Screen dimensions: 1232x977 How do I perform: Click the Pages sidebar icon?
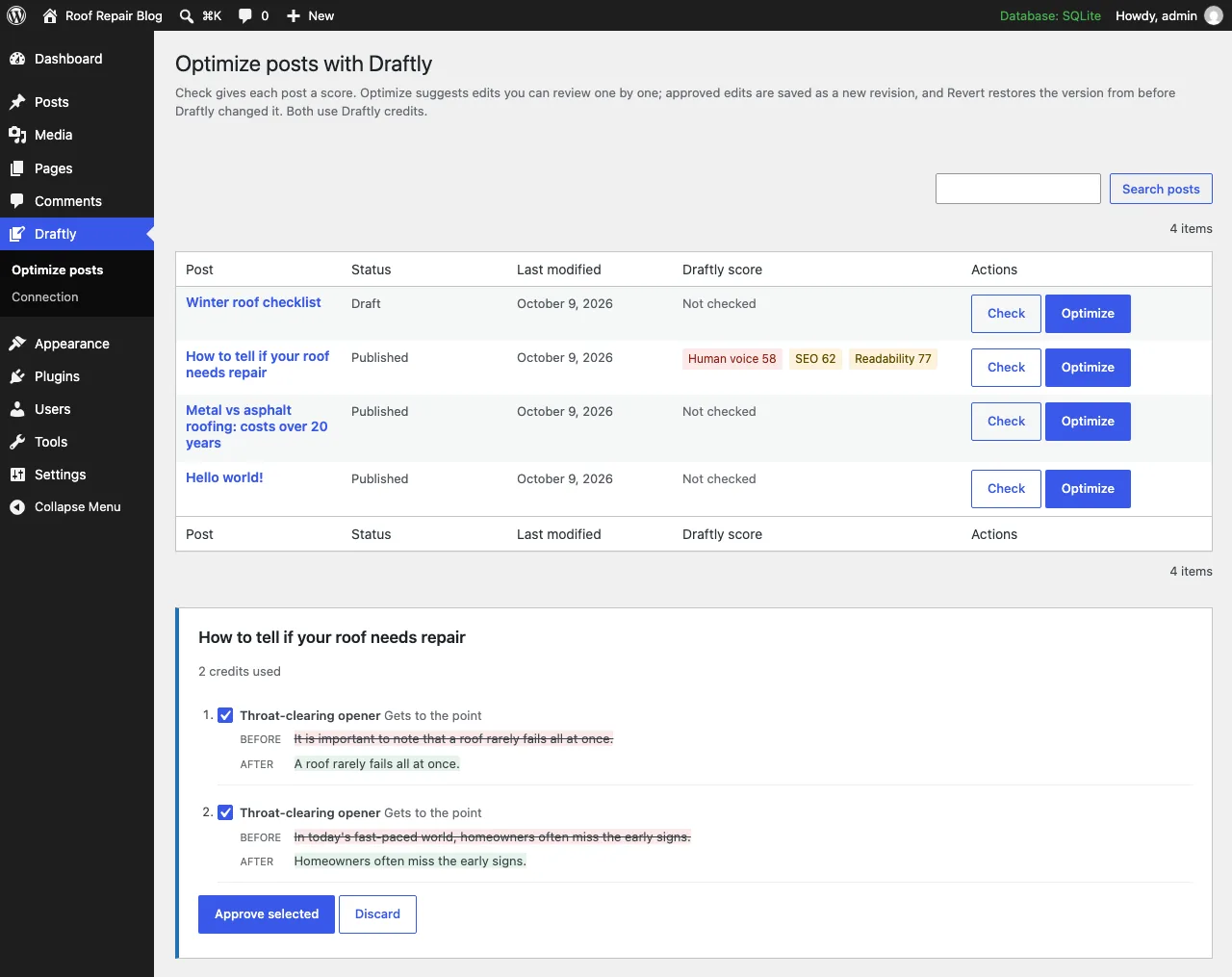point(17,168)
